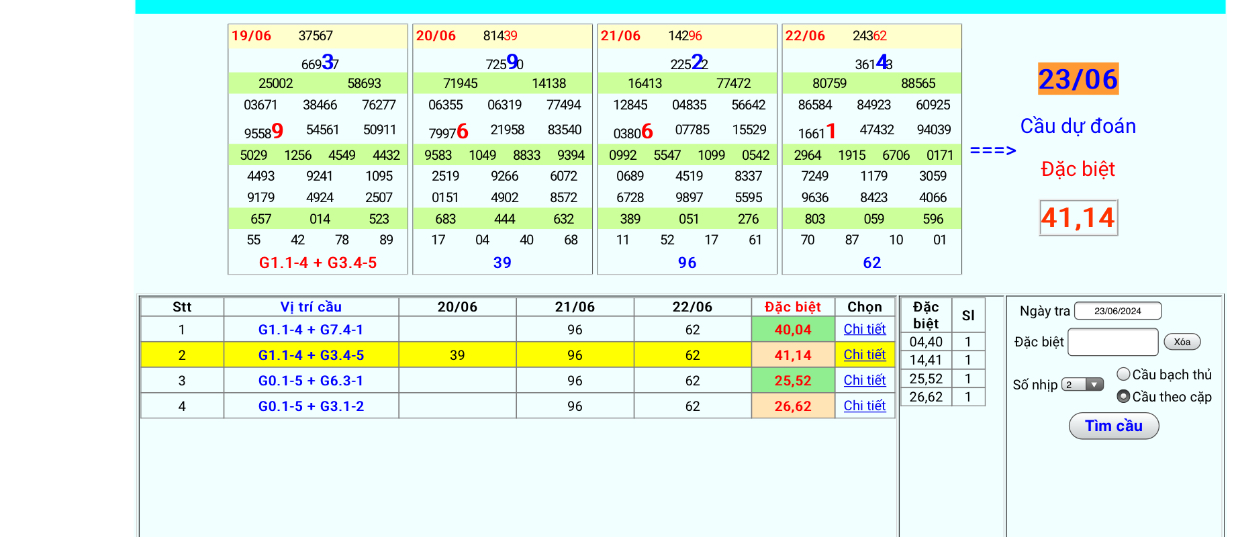Click 'Chi tiết' link for row 4
This screenshot has width=1242, height=537.
tap(864, 406)
